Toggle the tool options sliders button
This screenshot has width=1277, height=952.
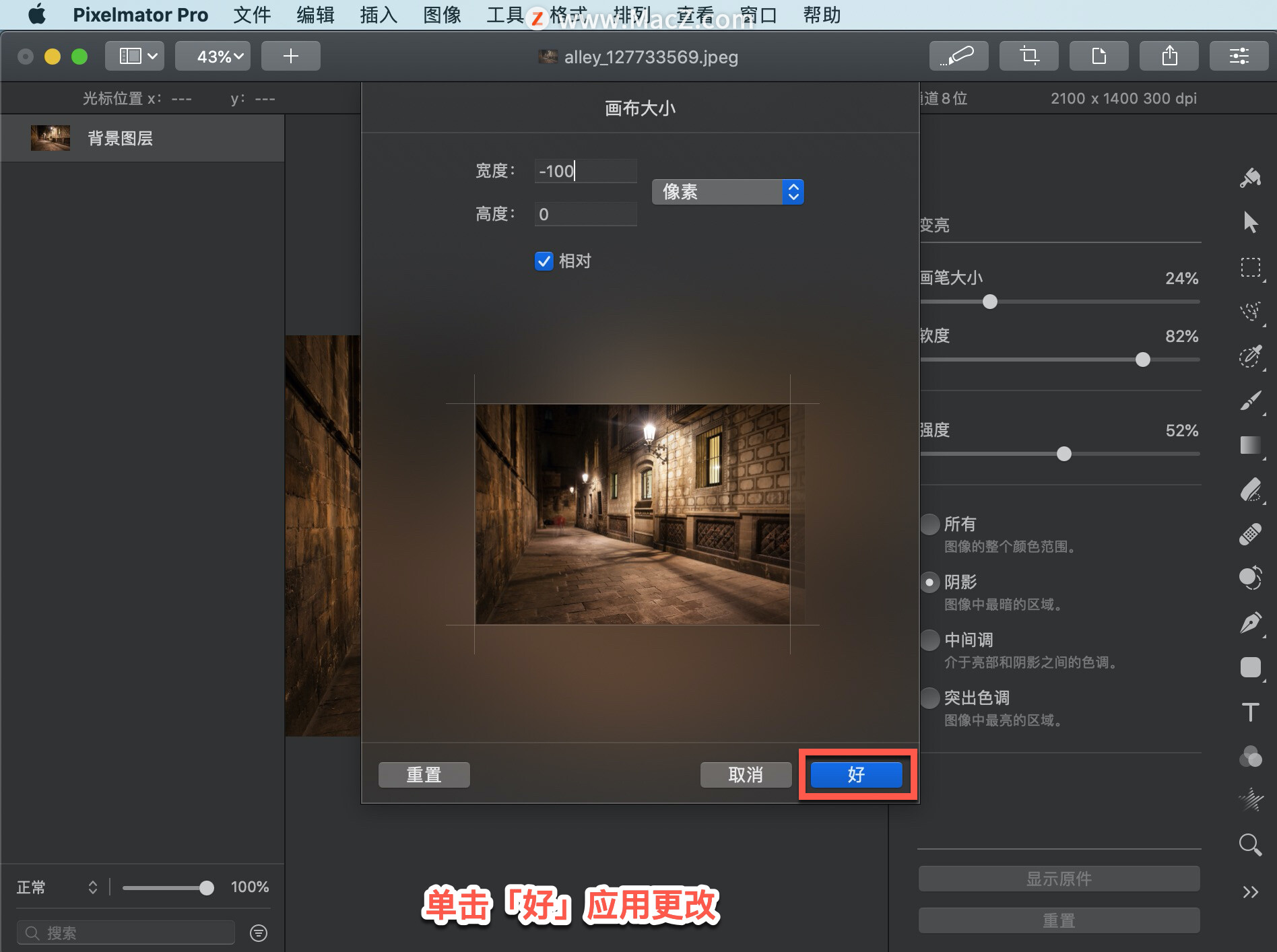[x=1239, y=56]
